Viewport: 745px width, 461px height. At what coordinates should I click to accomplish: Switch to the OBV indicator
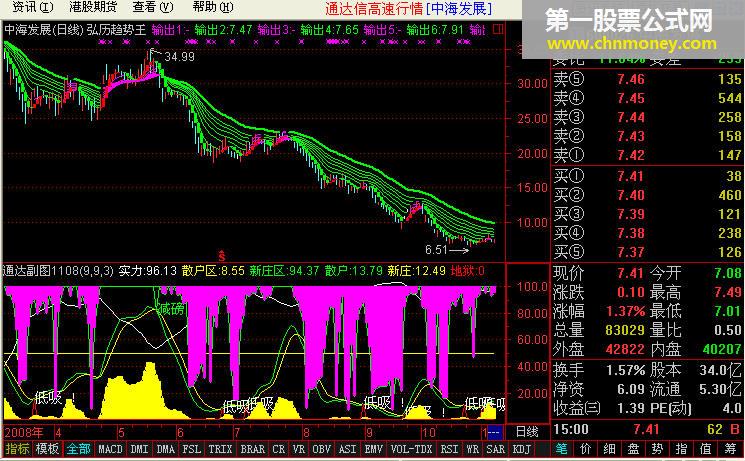click(x=322, y=449)
